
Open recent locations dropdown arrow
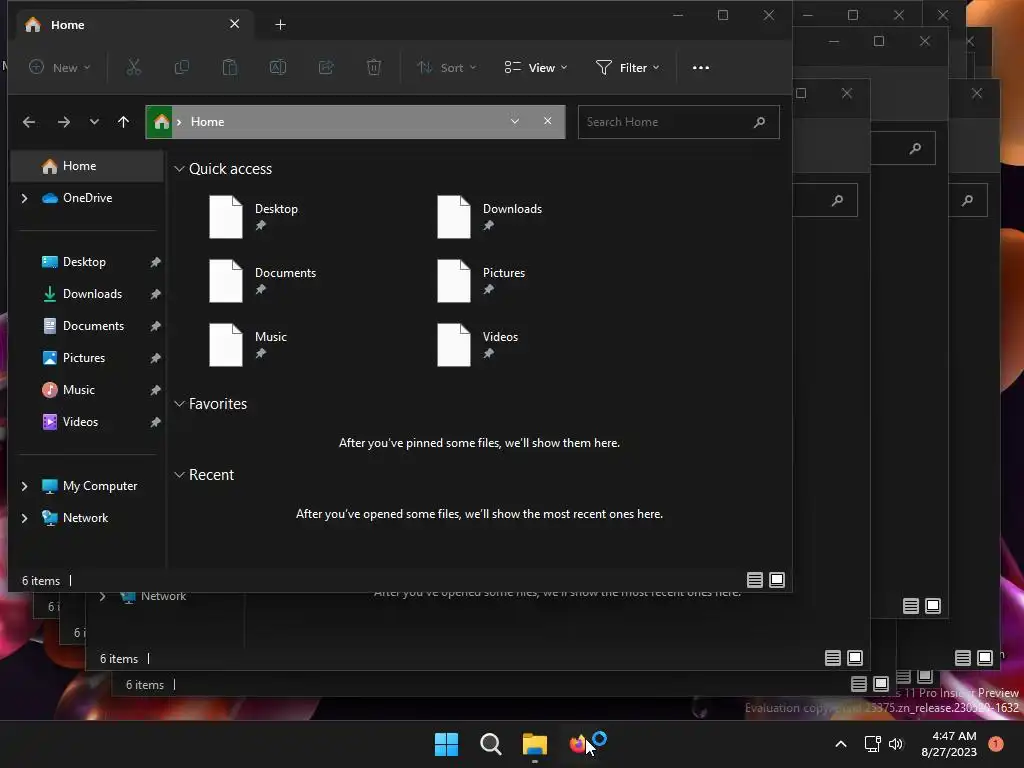tap(94, 122)
